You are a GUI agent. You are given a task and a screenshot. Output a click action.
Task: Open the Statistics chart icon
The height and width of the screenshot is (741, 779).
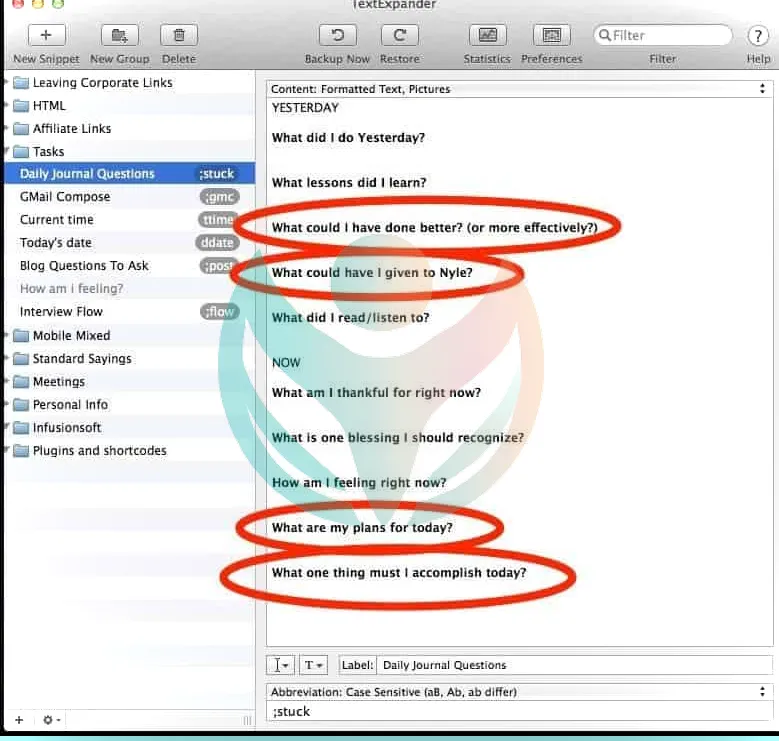click(487, 35)
